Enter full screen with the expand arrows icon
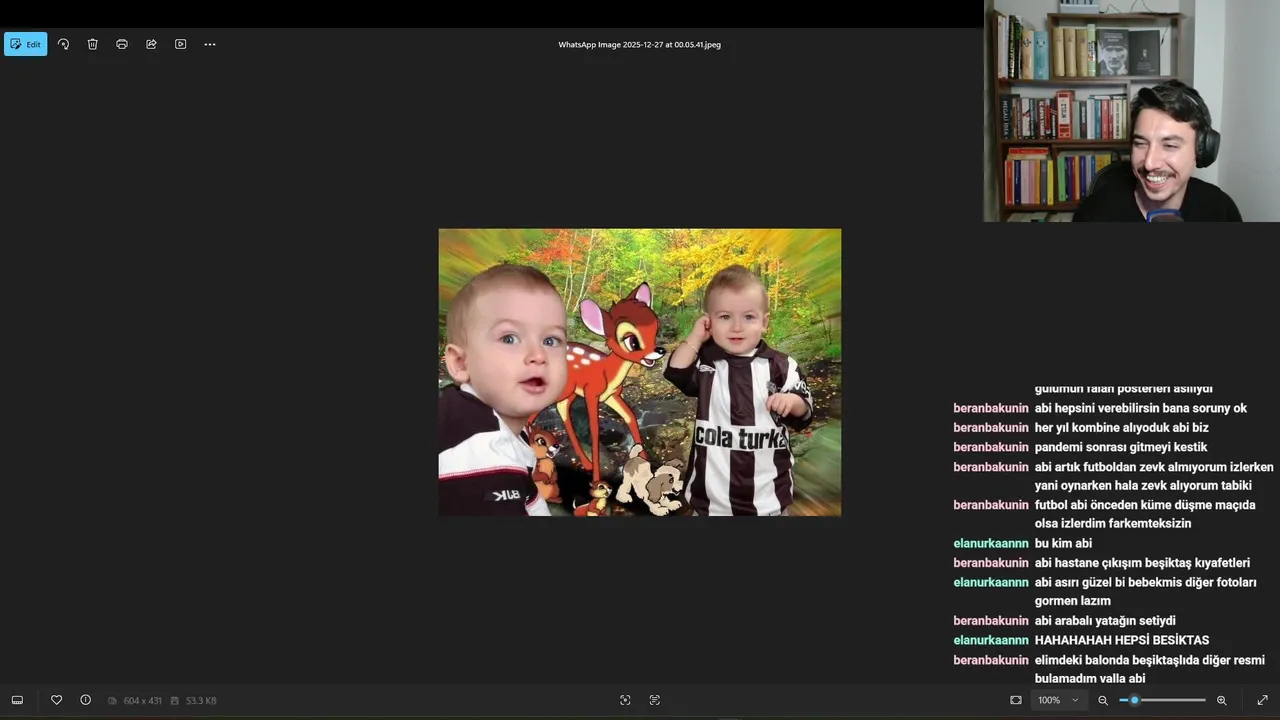The width and height of the screenshot is (1280, 720). 1262,700
